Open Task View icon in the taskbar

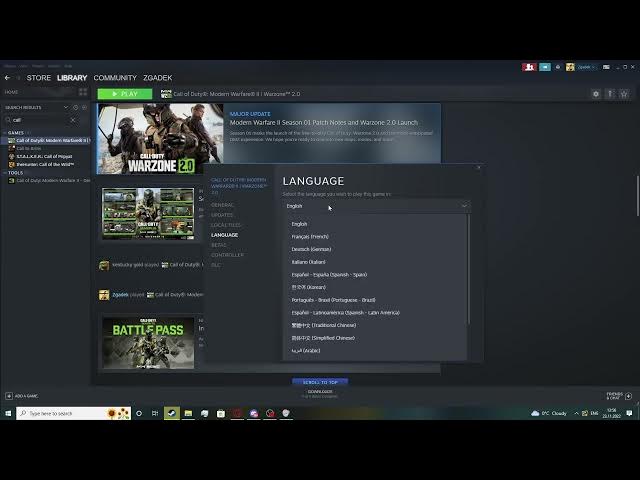click(x=155, y=413)
